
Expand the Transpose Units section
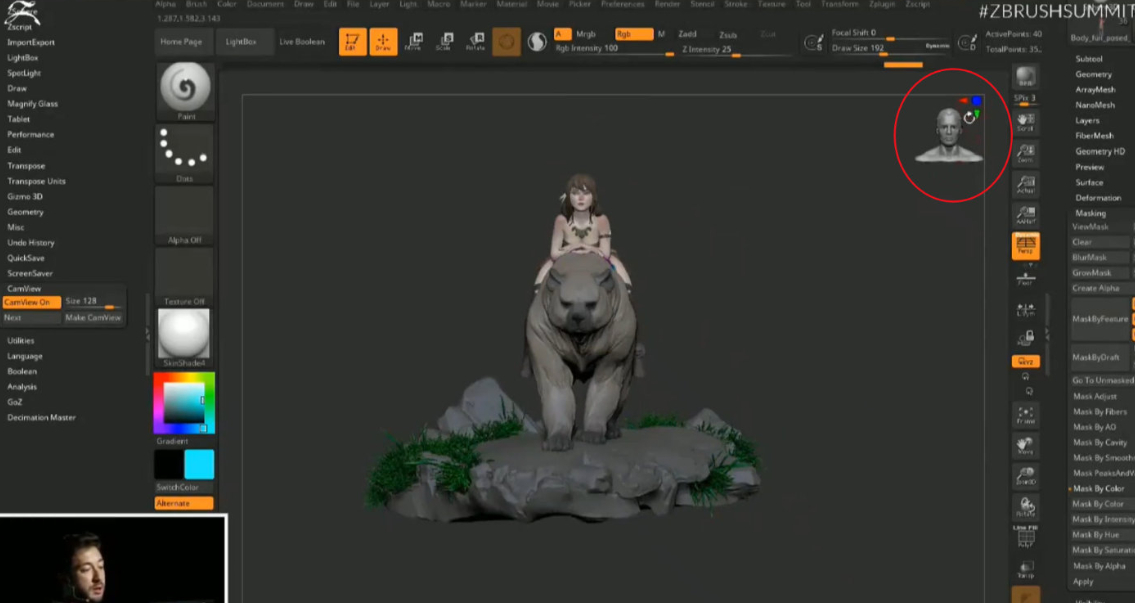point(36,181)
